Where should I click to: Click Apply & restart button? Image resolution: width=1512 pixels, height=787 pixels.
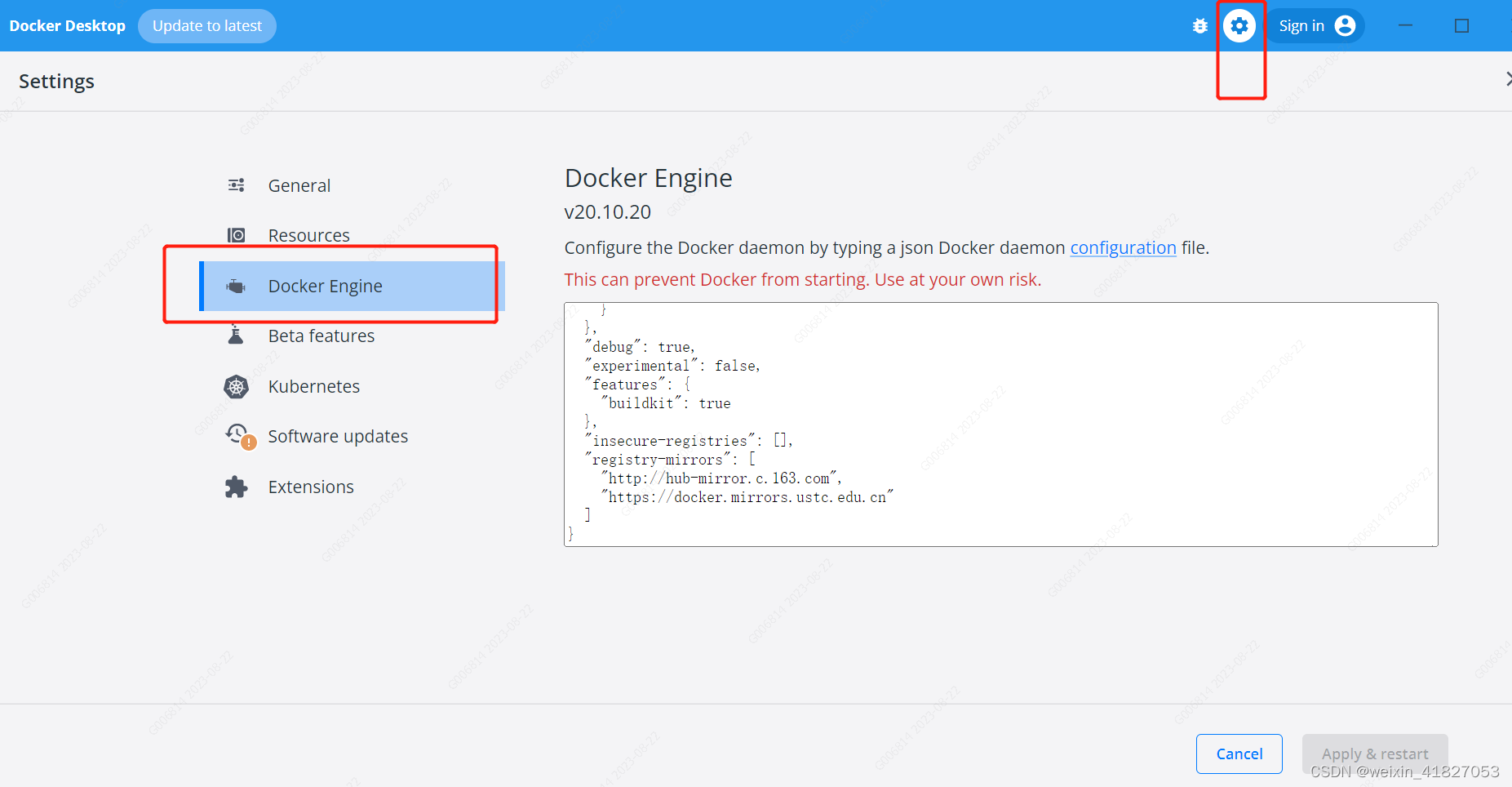[x=1375, y=754]
